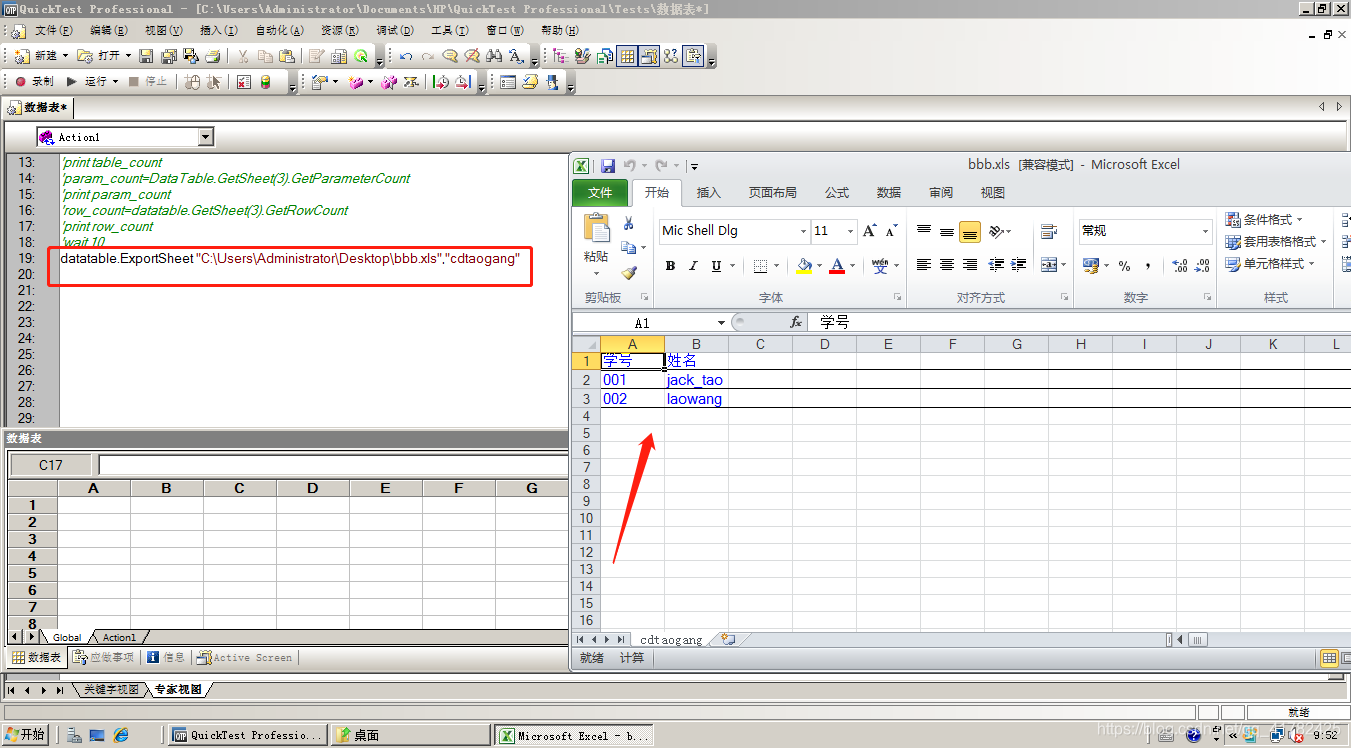Open QTP 工具(T) menu
Image resolution: width=1351 pixels, height=748 pixels.
click(x=450, y=30)
